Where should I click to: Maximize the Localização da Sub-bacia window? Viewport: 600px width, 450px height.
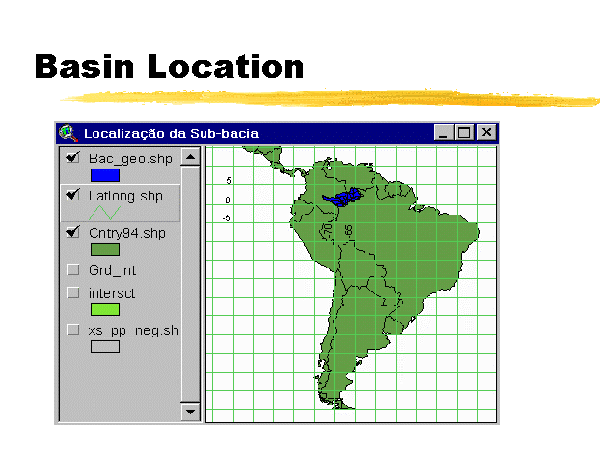(464, 132)
